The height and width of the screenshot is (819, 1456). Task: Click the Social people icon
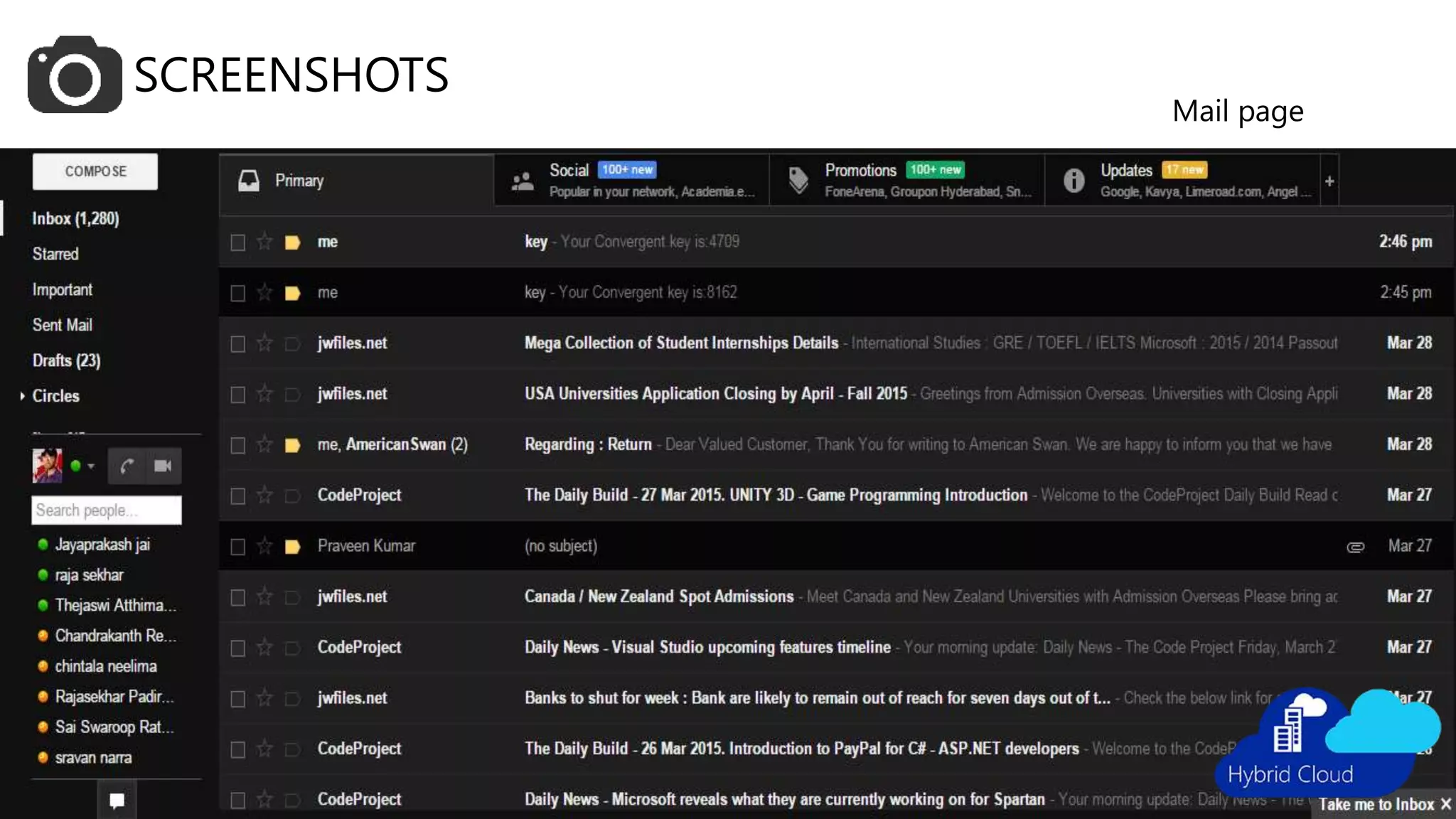(x=523, y=181)
